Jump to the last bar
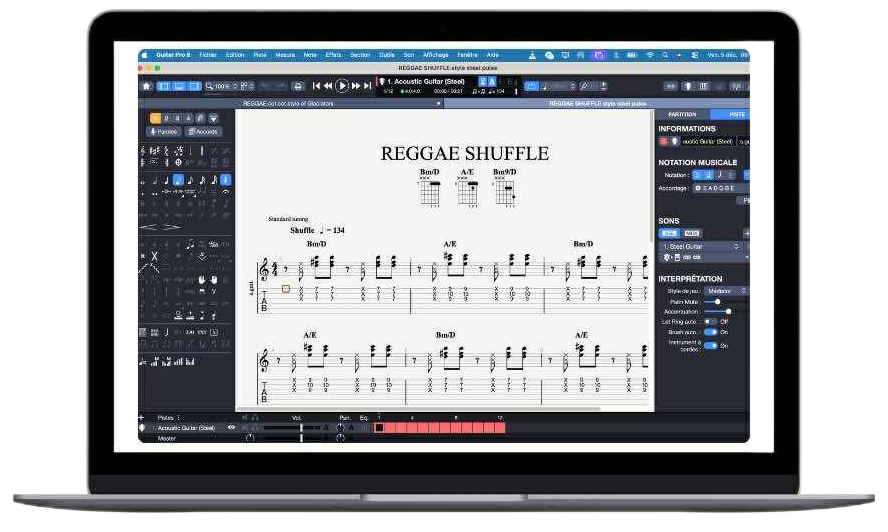The image size is (888, 532). [x=368, y=86]
